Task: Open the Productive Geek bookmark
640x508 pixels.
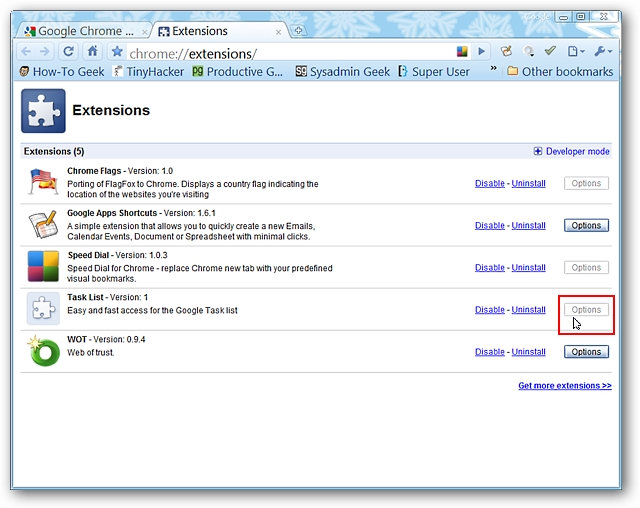Action: [238, 72]
